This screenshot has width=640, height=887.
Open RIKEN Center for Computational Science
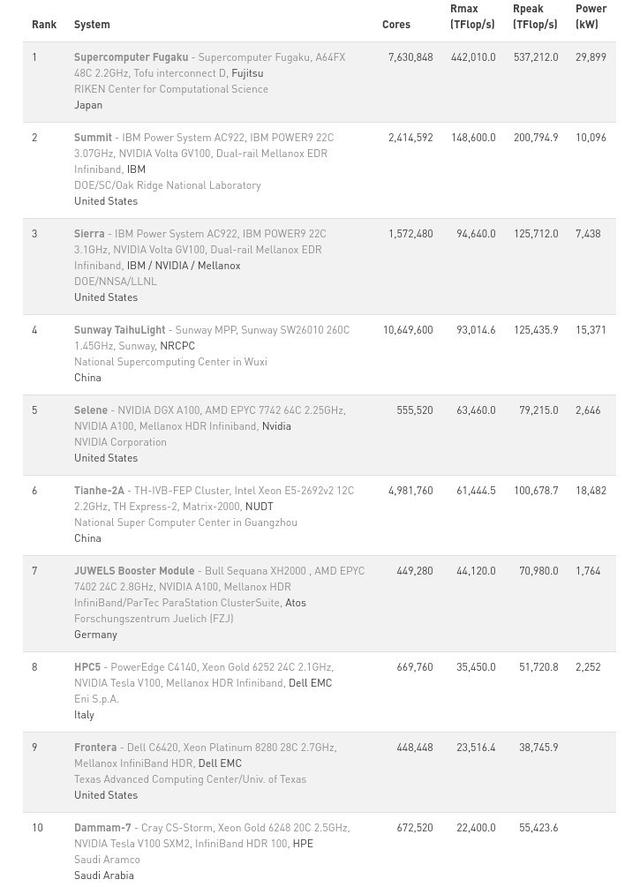pyautogui.click(x=171, y=90)
